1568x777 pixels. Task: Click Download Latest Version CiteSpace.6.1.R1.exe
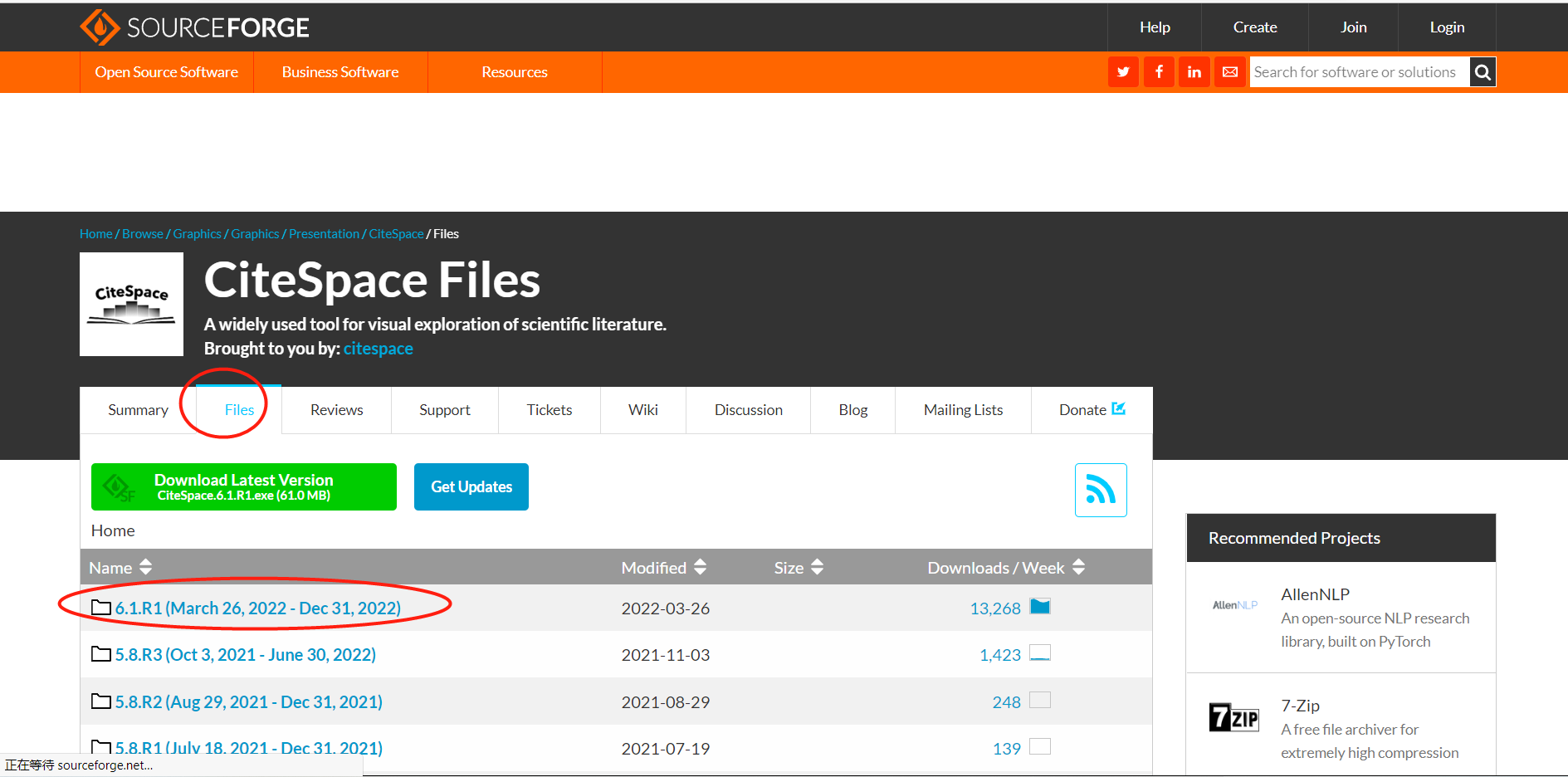coord(243,486)
